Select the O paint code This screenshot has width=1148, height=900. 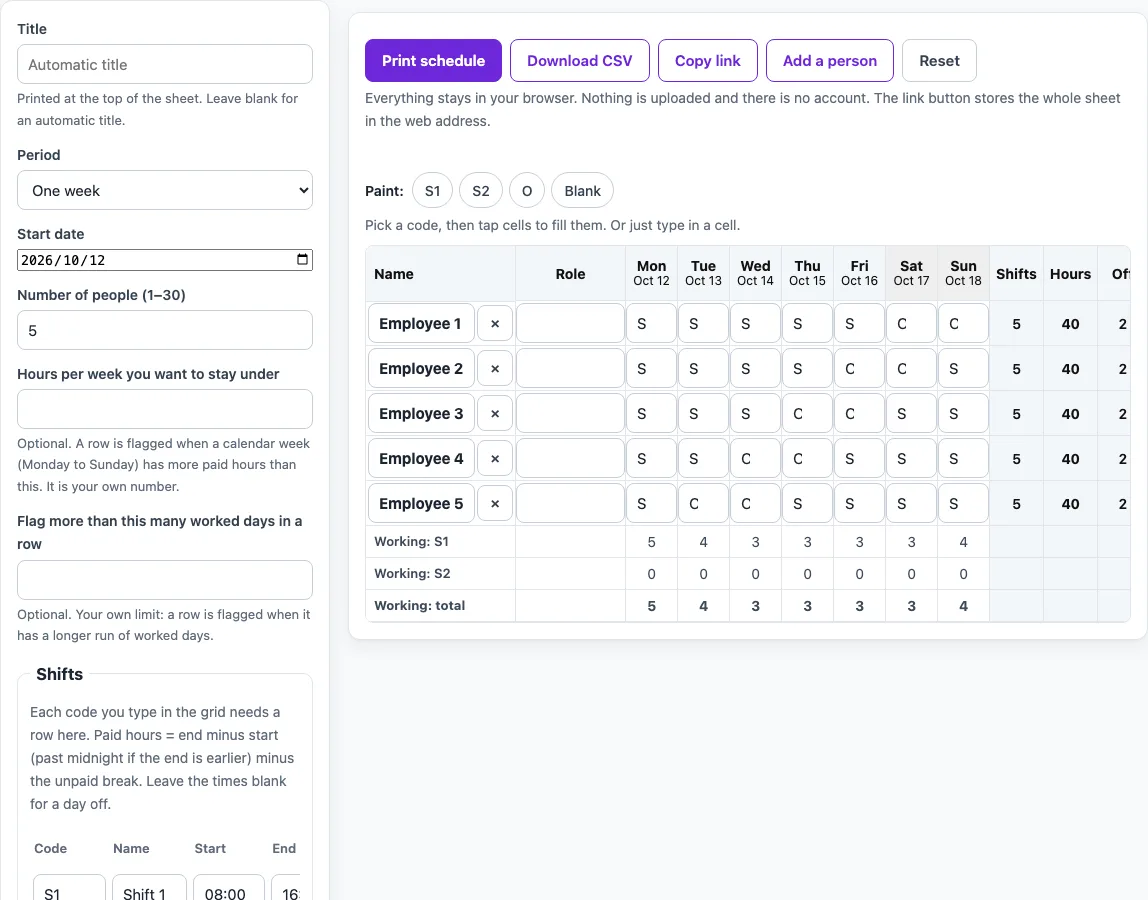pyautogui.click(x=527, y=190)
